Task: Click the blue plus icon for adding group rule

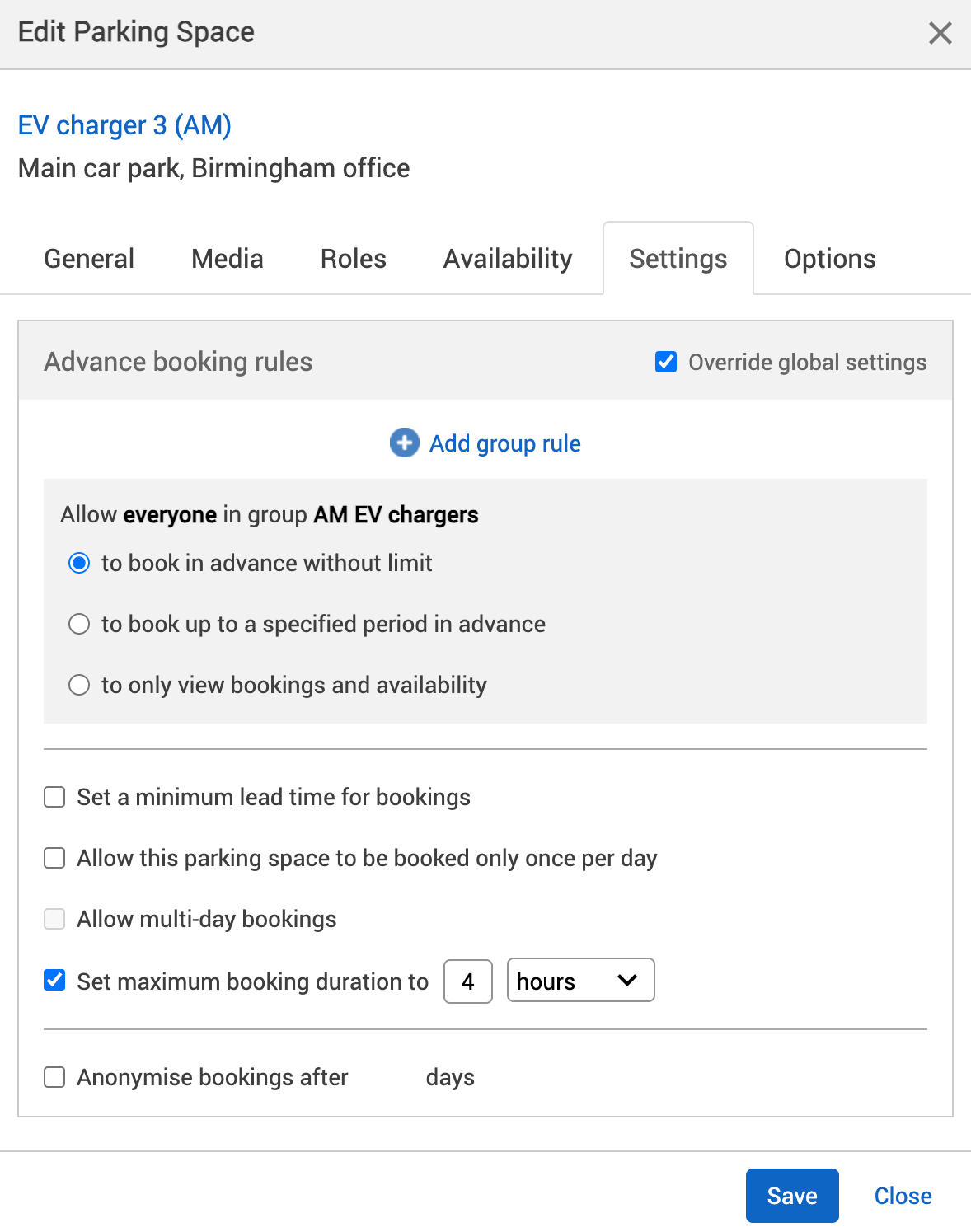Action: [404, 443]
